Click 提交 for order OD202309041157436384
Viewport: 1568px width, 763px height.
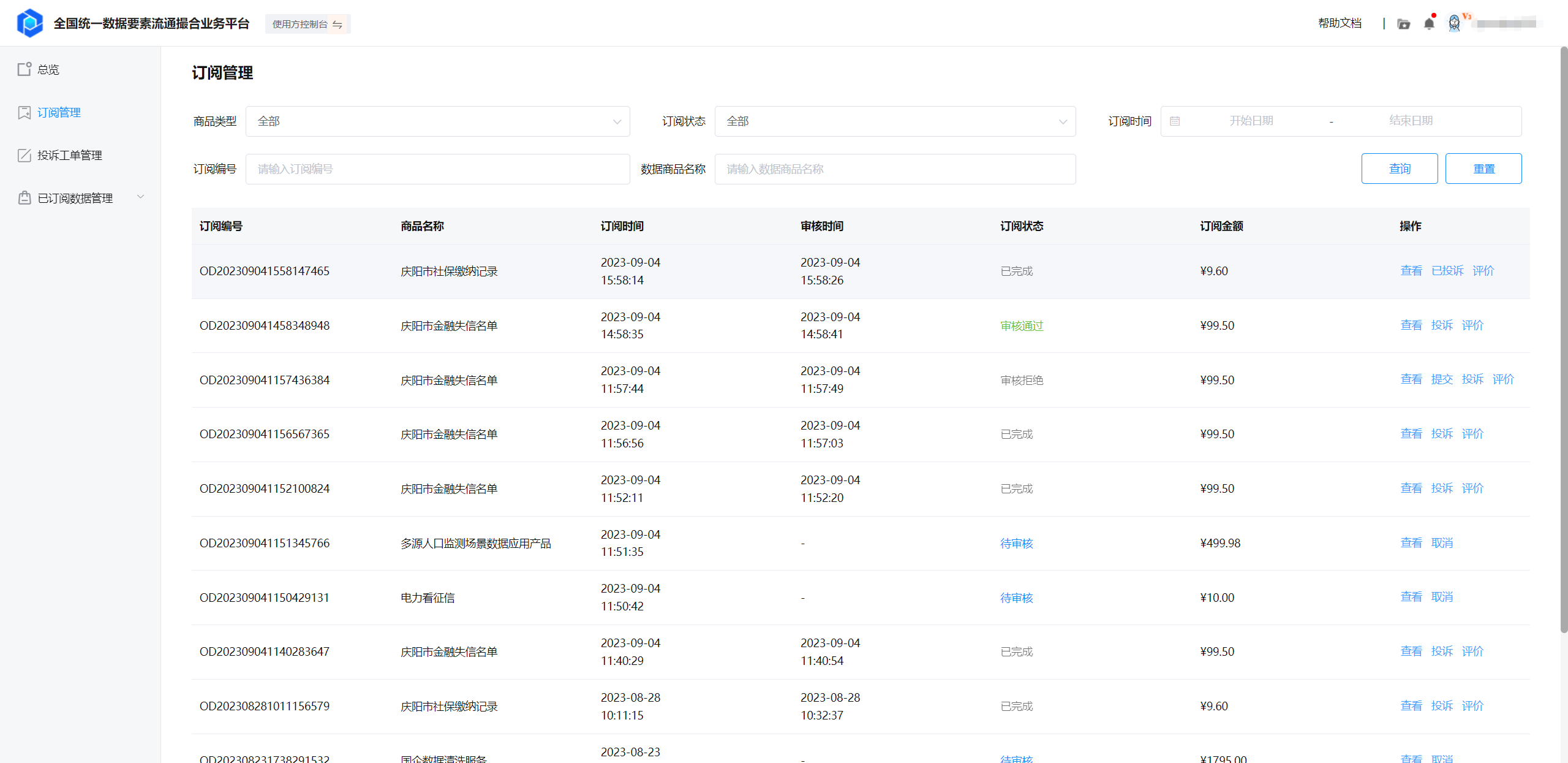[x=1442, y=379]
